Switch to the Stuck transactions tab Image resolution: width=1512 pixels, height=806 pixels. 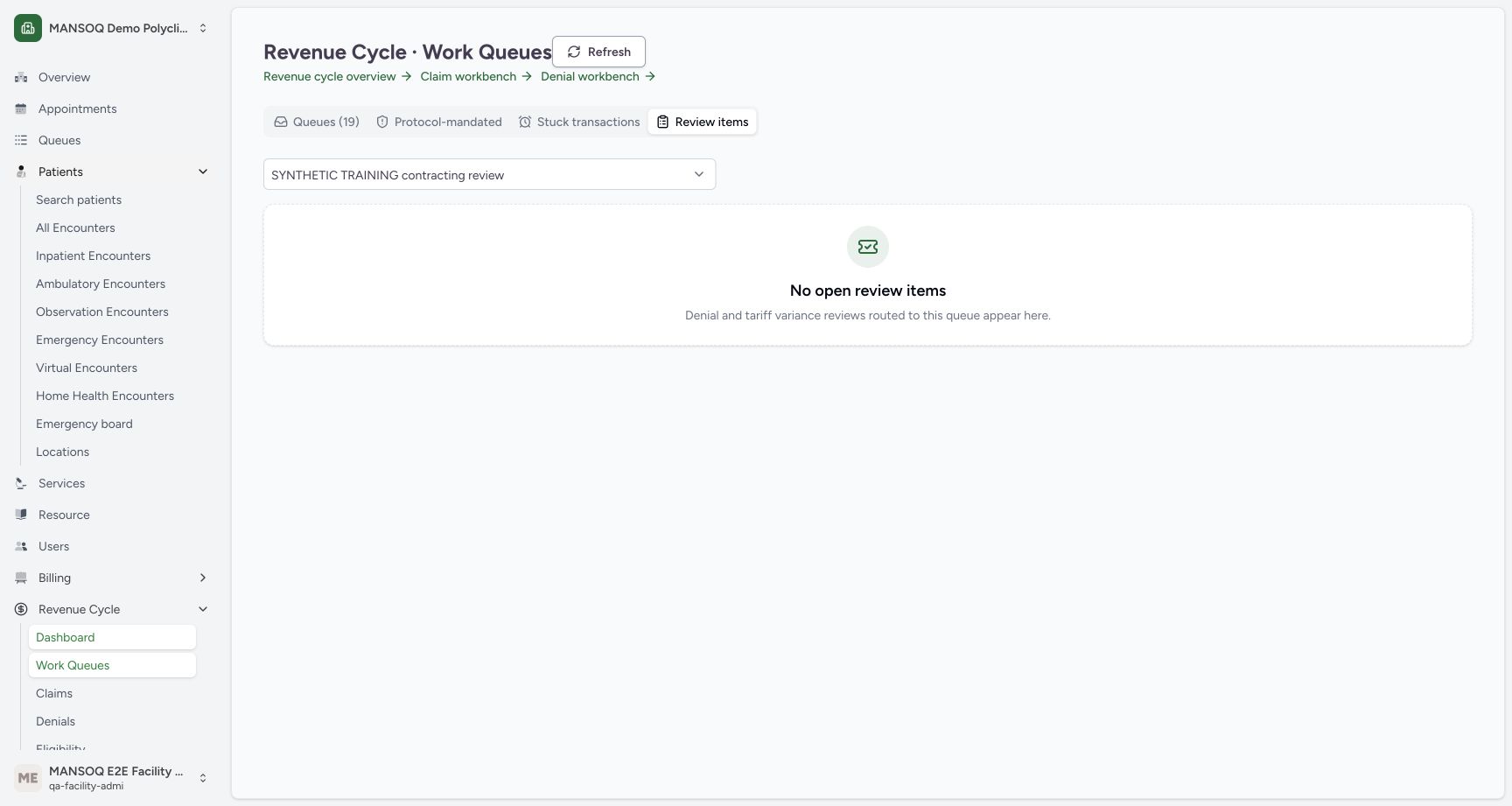coord(579,122)
